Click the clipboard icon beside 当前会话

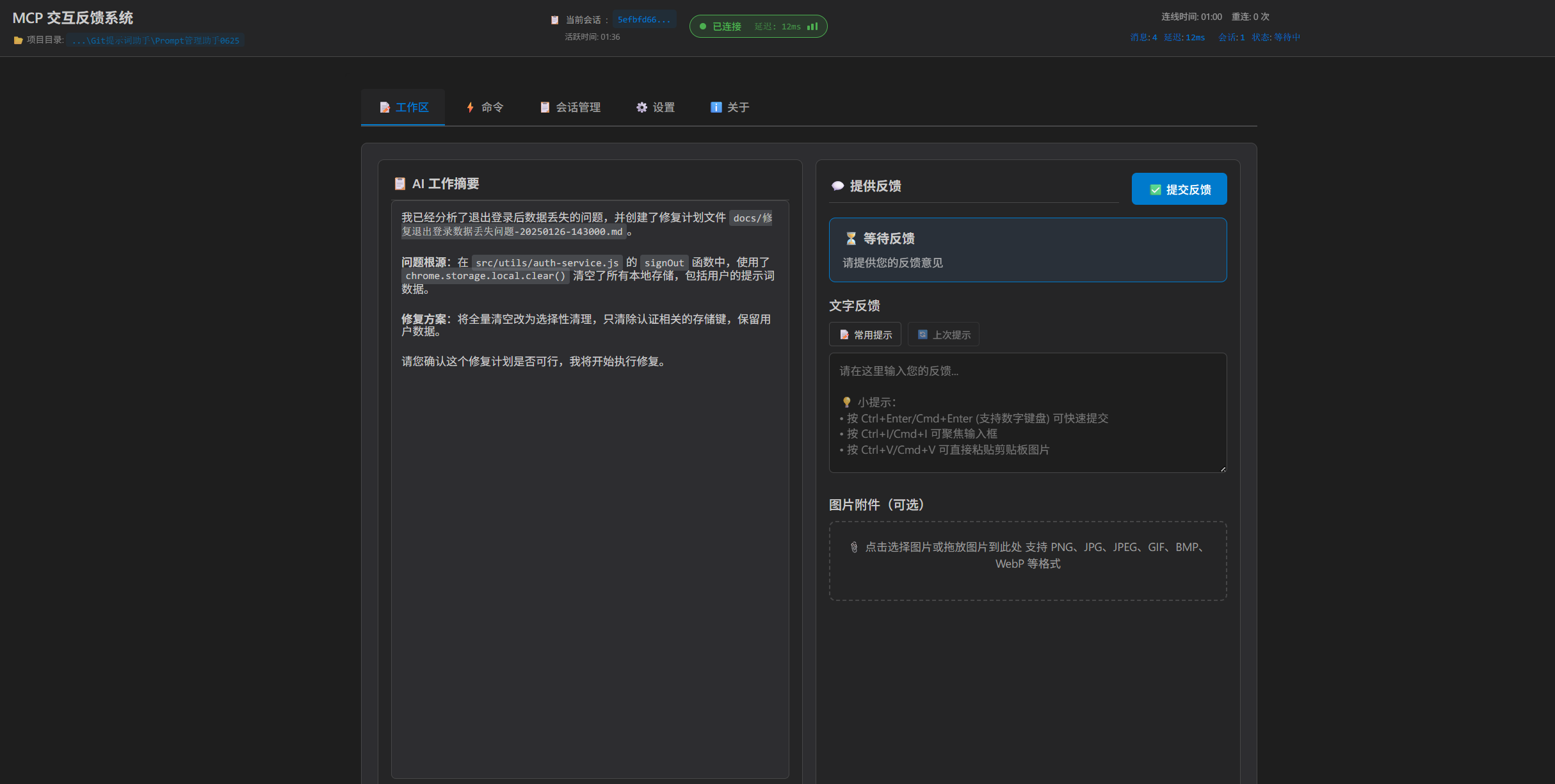click(x=555, y=20)
